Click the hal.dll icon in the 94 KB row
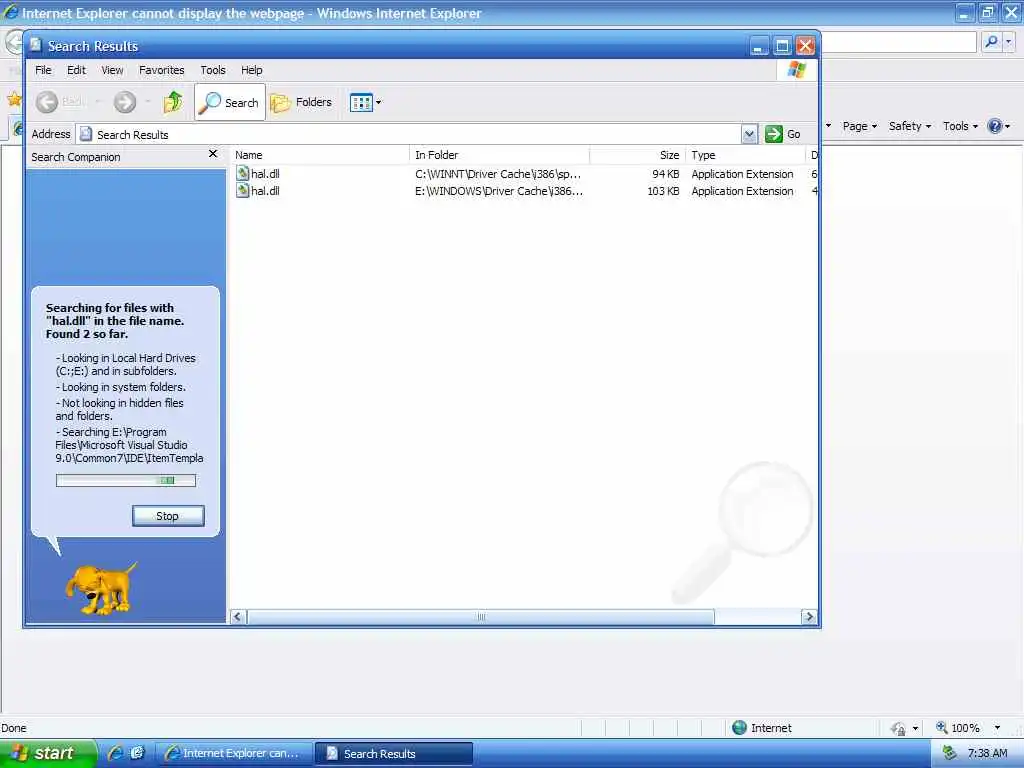 242,173
